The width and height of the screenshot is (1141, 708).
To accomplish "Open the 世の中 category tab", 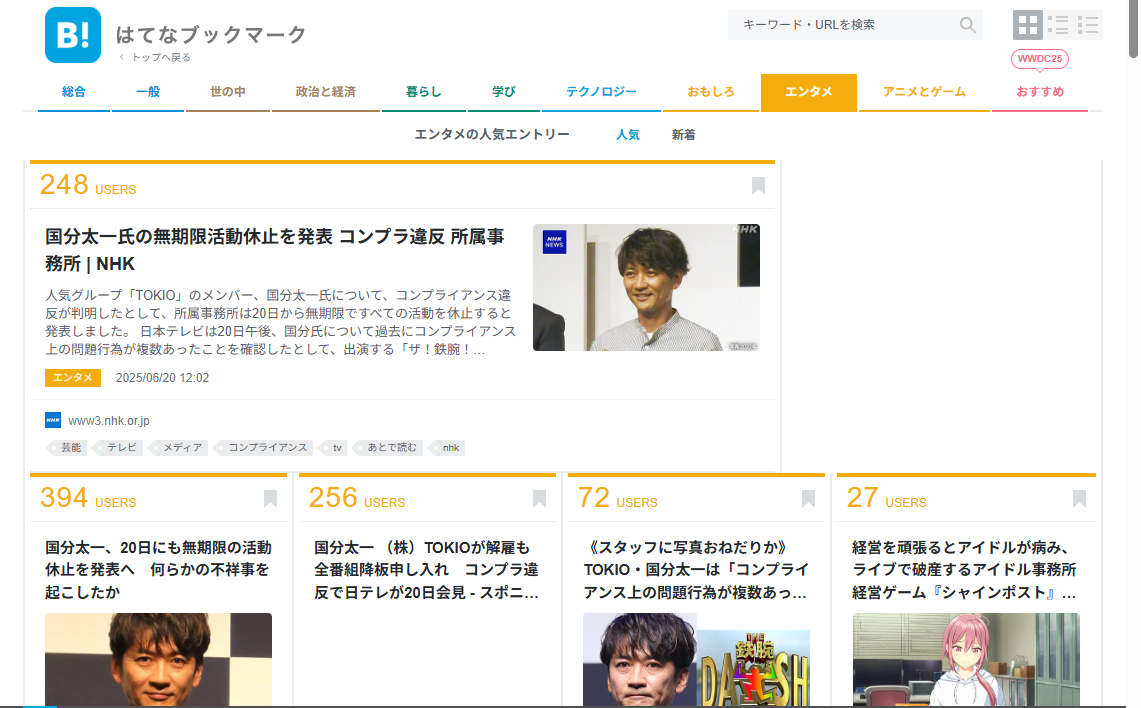I will (228, 92).
